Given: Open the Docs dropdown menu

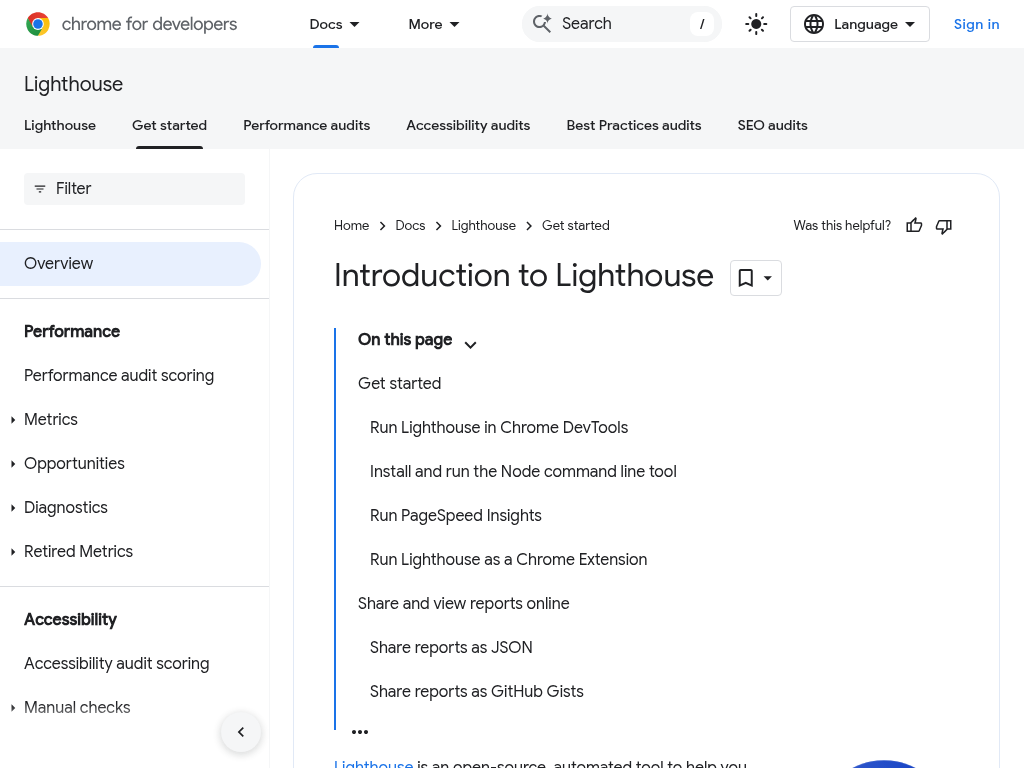Looking at the screenshot, I should [334, 24].
